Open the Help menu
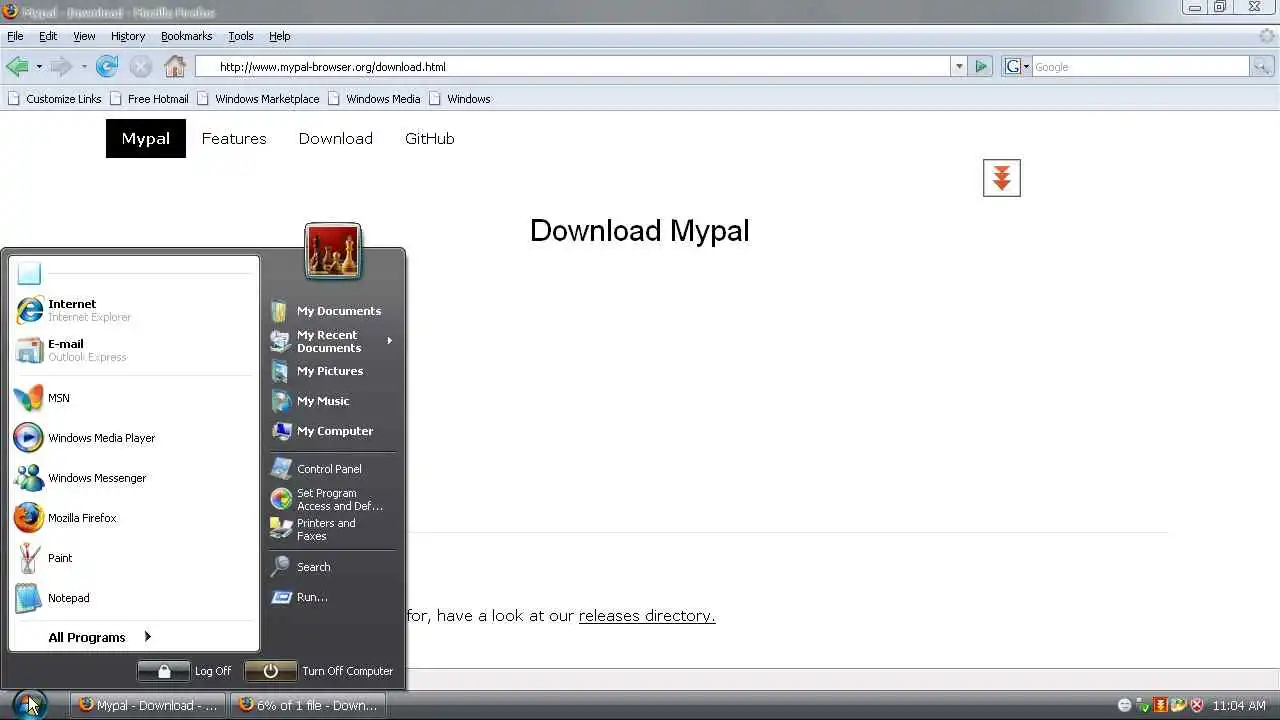The image size is (1280, 720). point(280,36)
